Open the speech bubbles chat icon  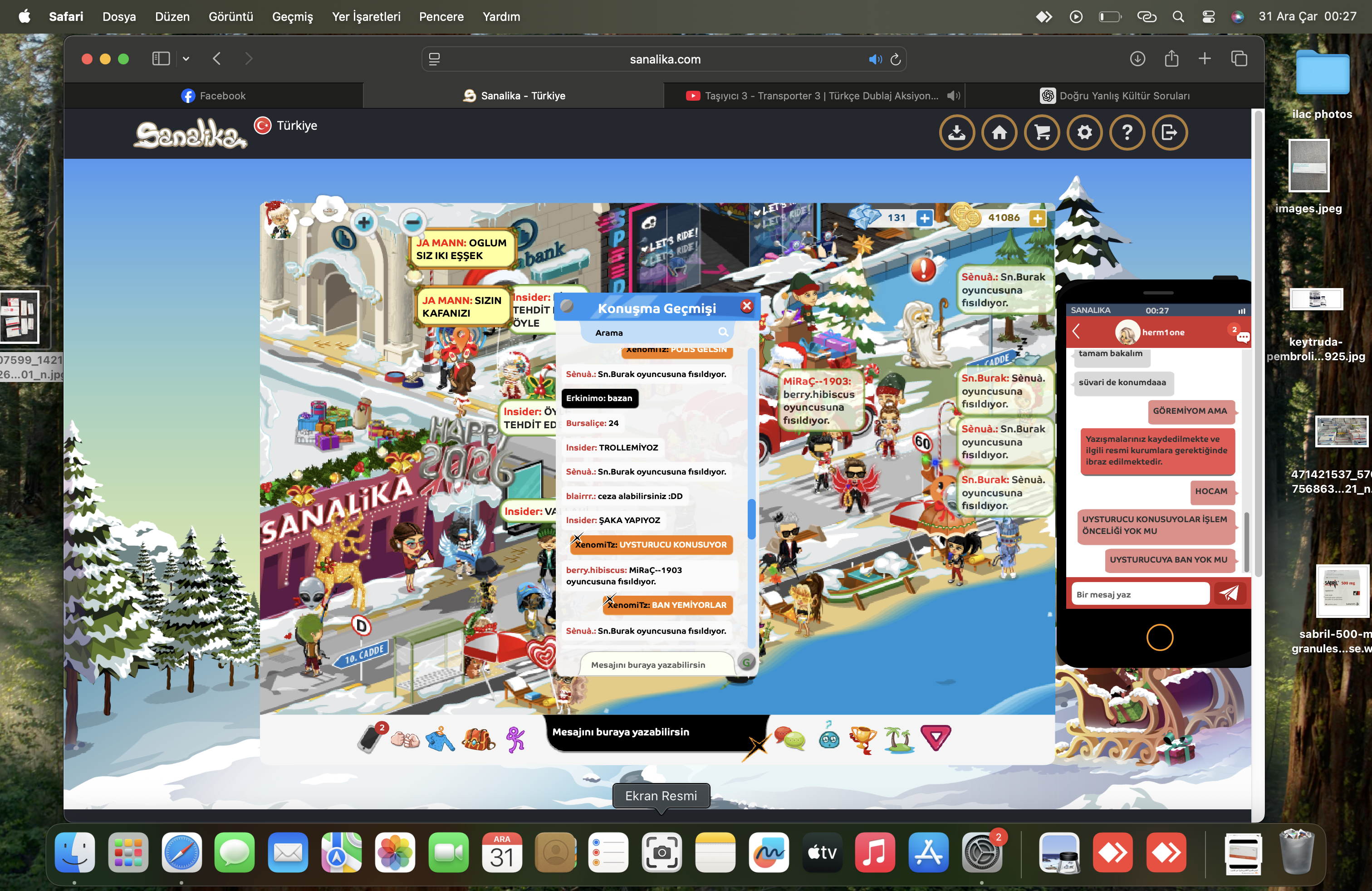(790, 738)
